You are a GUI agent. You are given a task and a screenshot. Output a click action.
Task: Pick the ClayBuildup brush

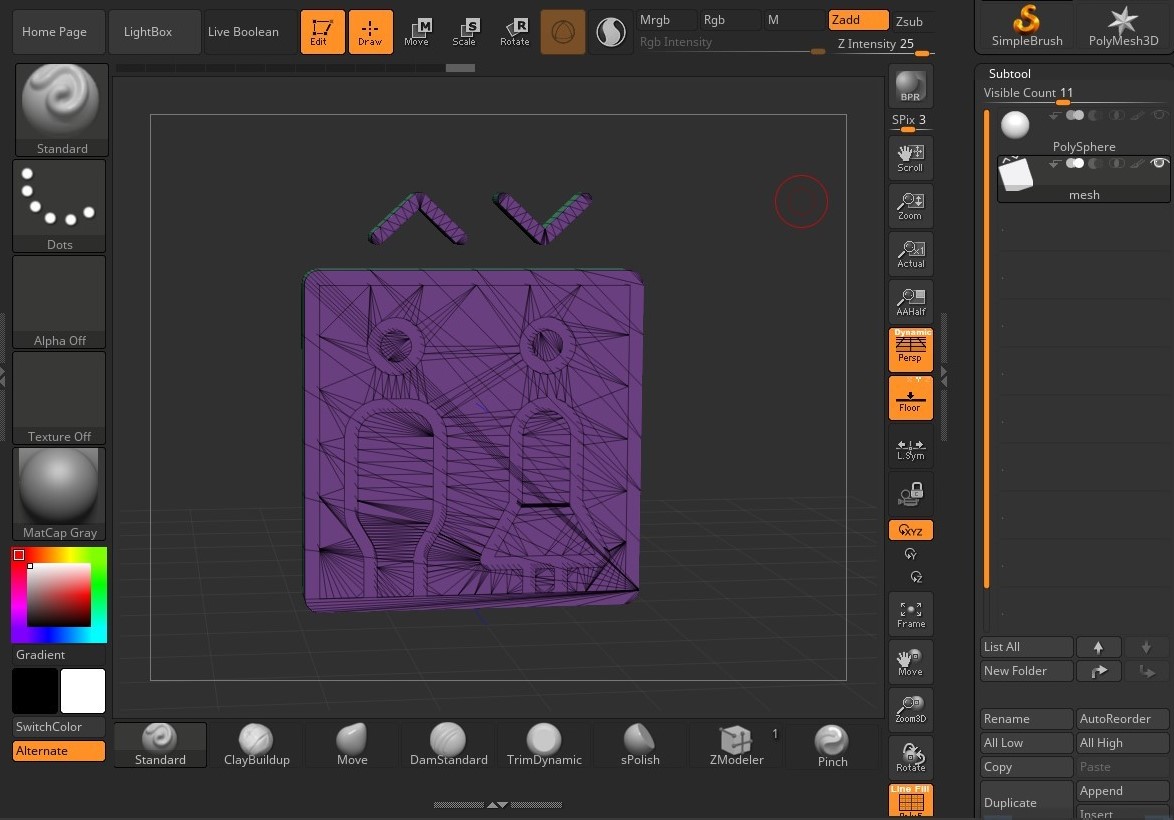(x=257, y=745)
